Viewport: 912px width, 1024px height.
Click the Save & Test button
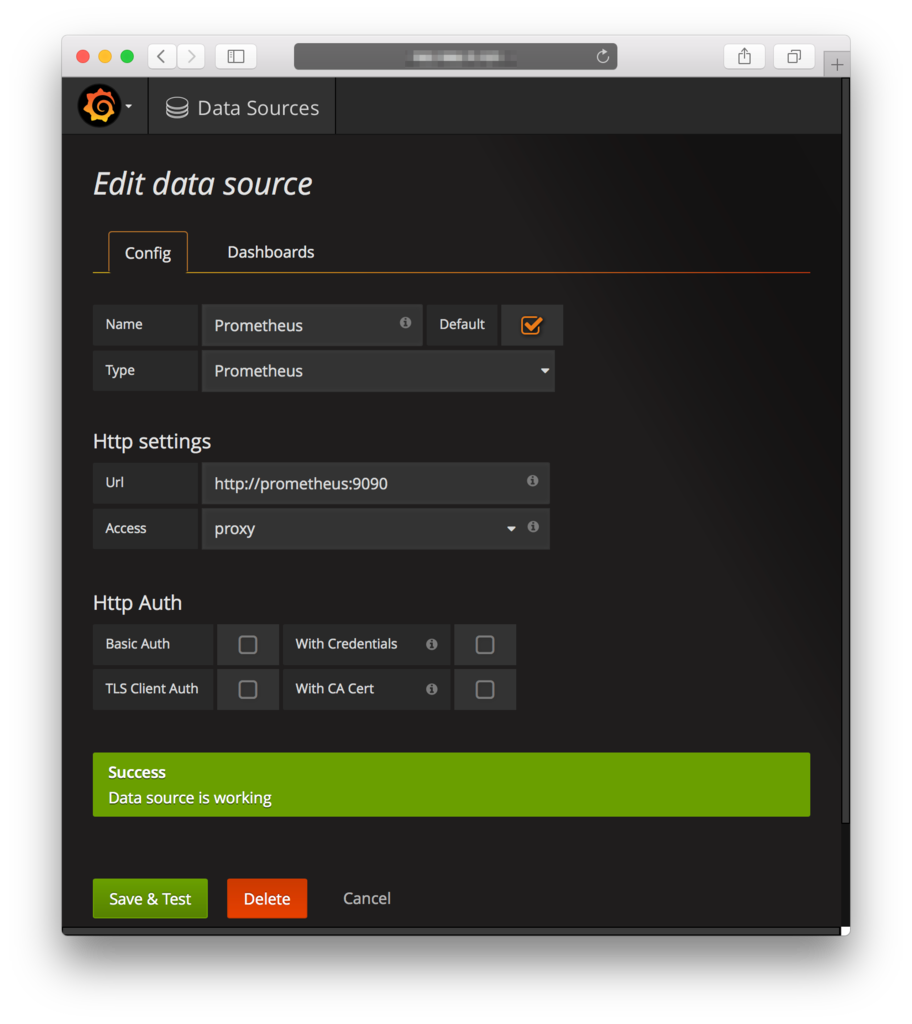150,899
